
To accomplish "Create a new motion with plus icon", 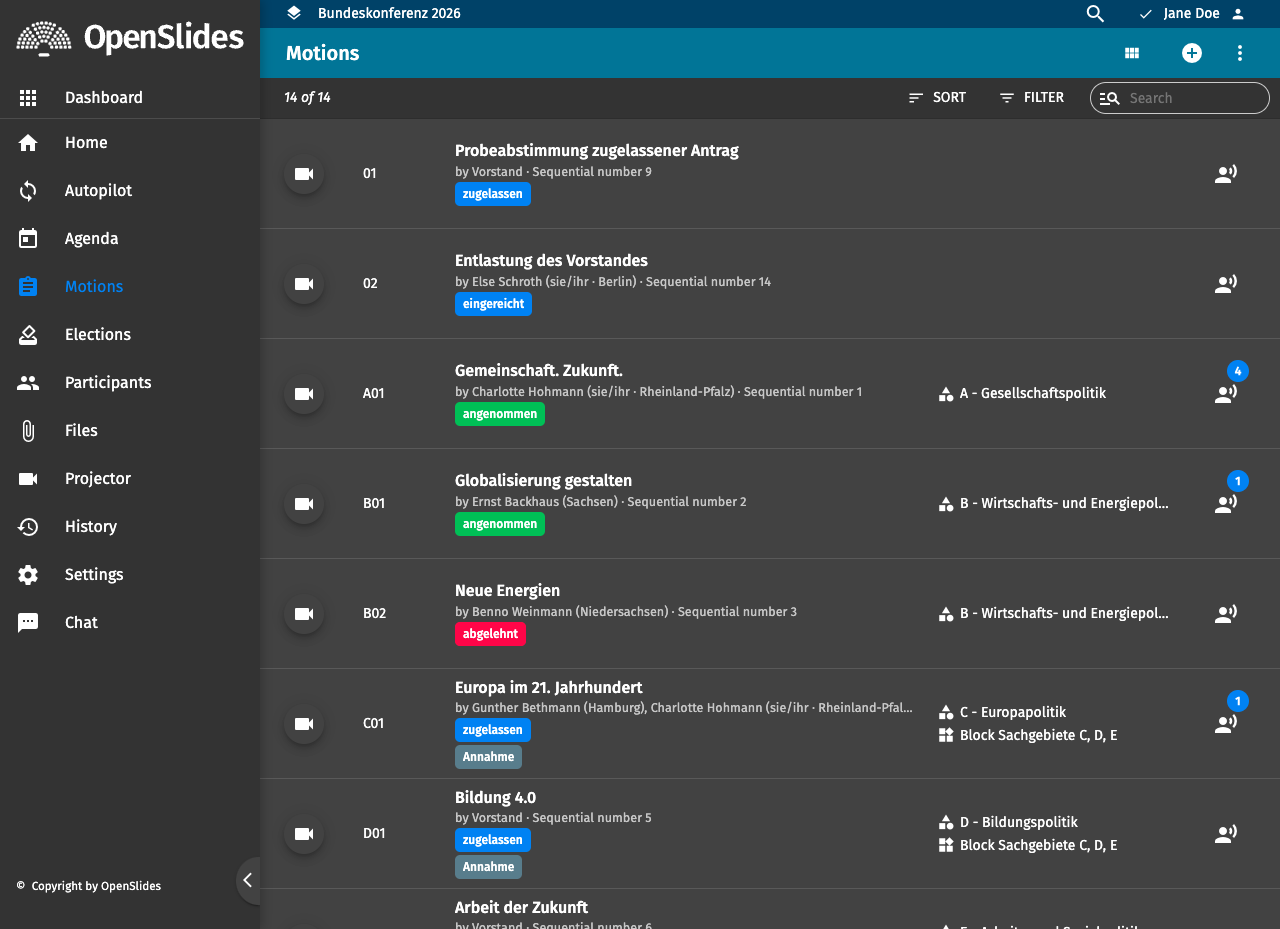I will [x=1192, y=53].
